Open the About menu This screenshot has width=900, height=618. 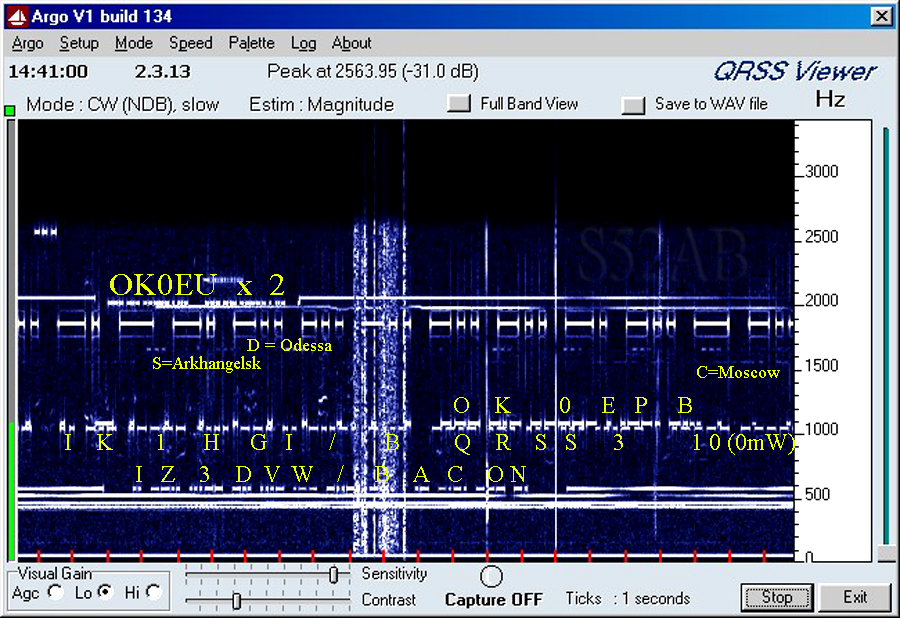pyautogui.click(x=351, y=43)
